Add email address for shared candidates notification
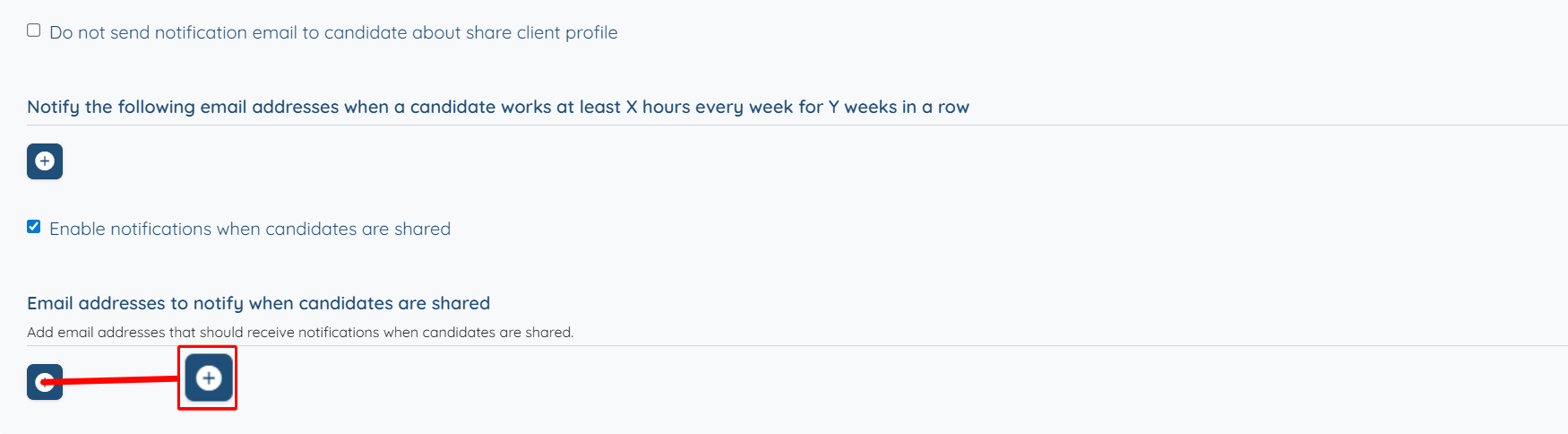The width and height of the screenshot is (1568, 434). (x=44, y=382)
